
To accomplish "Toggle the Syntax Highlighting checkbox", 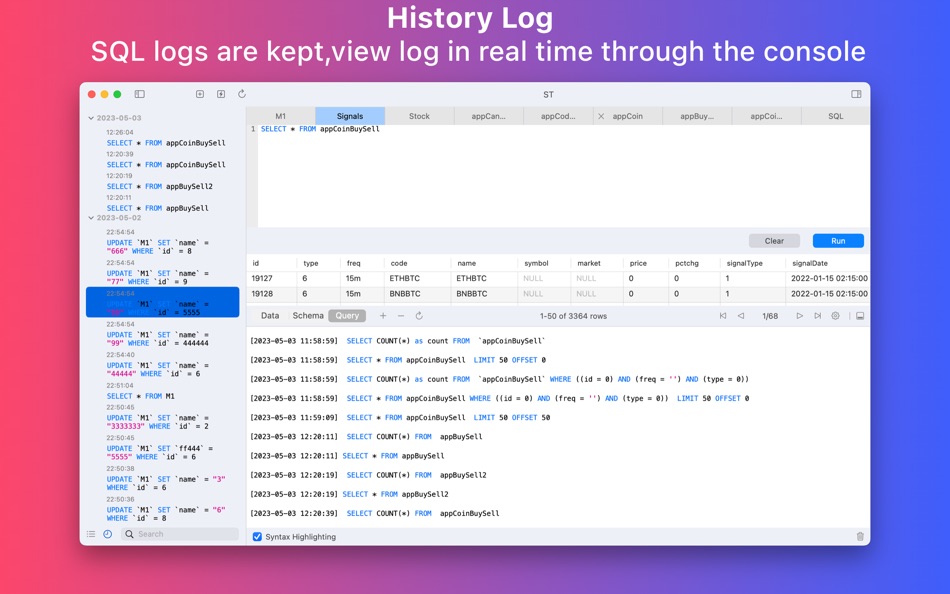I will click(x=257, y=536).
